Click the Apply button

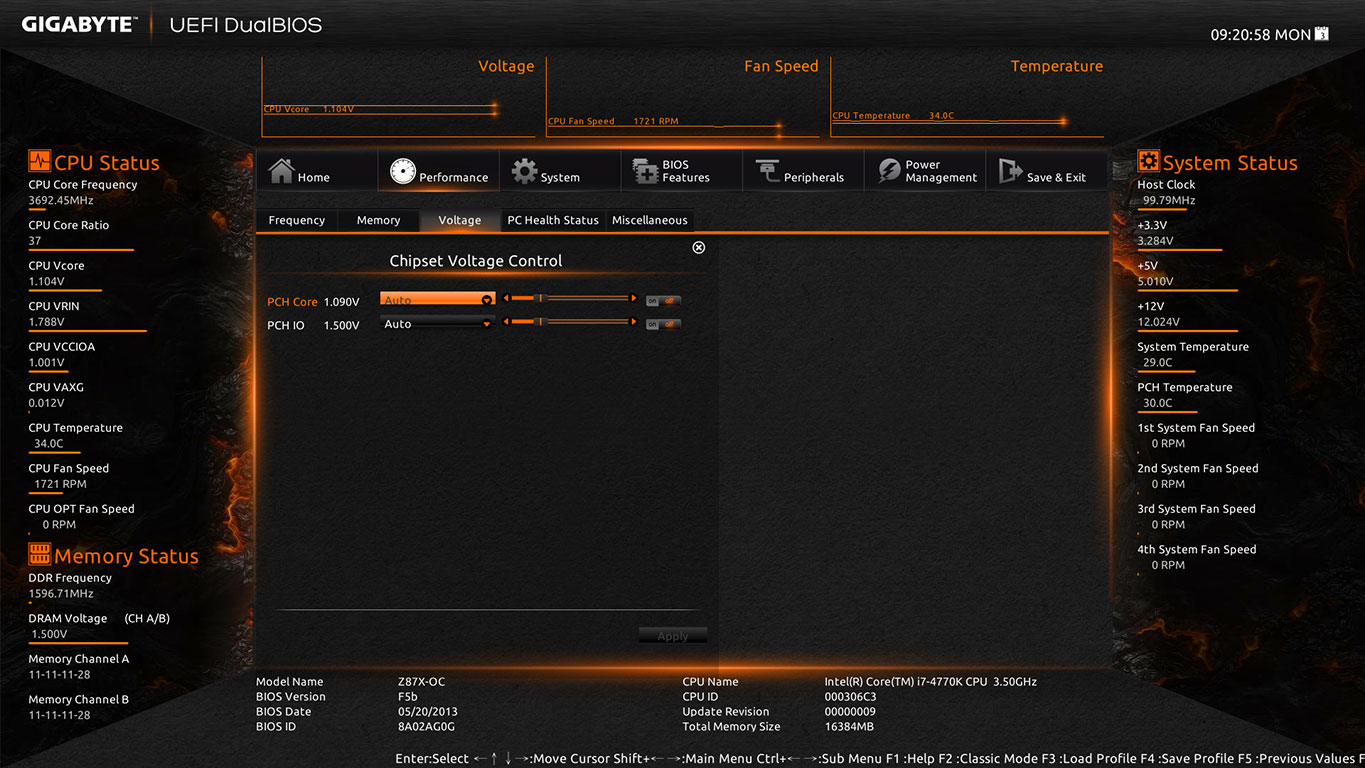[x=673, y=636]
